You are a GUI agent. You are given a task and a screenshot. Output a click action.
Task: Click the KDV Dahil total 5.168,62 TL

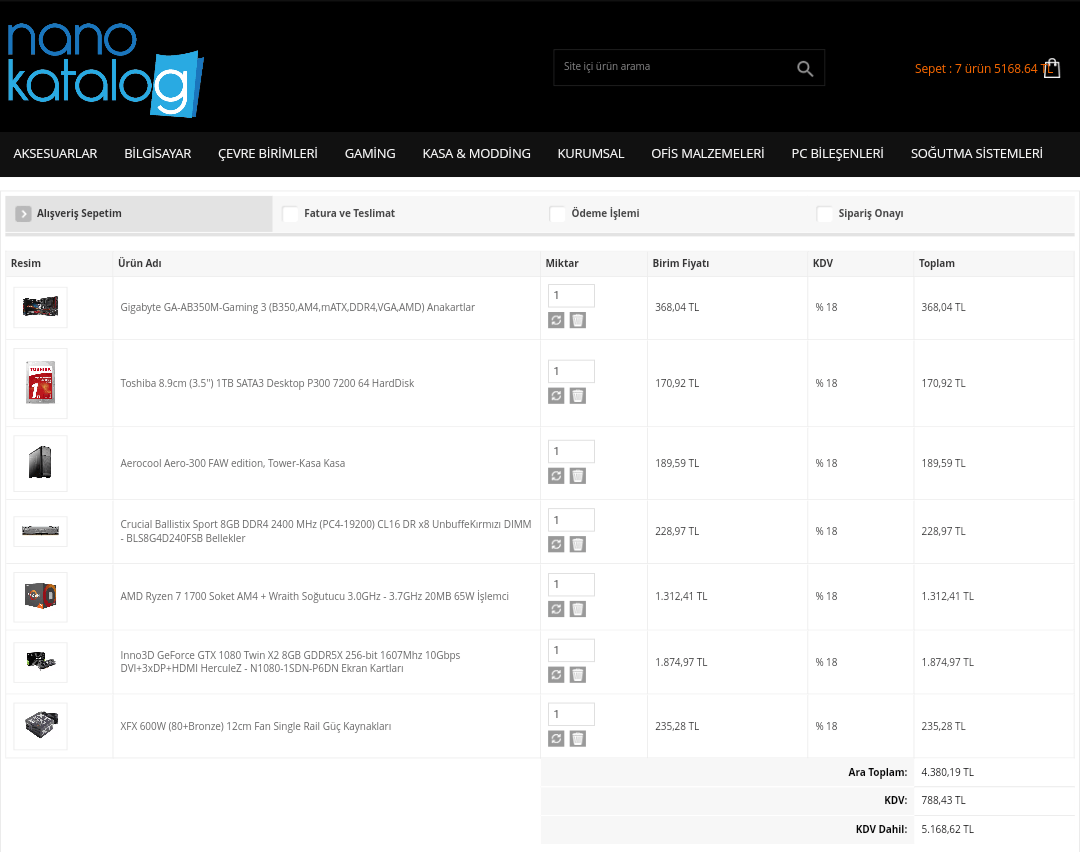[947, 829]
